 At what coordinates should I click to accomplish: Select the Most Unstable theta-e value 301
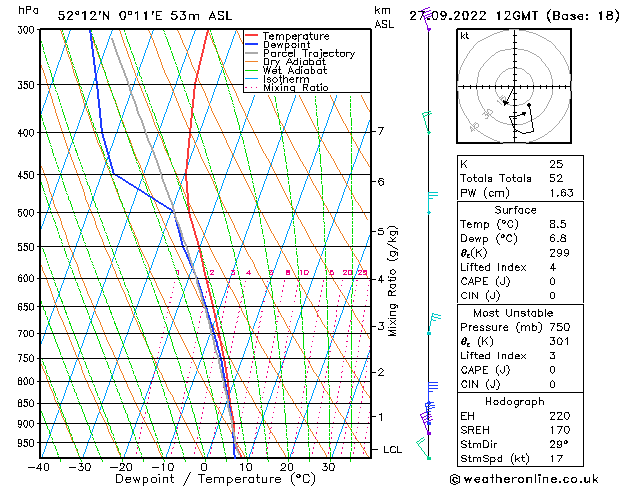(x=560, y=341)
